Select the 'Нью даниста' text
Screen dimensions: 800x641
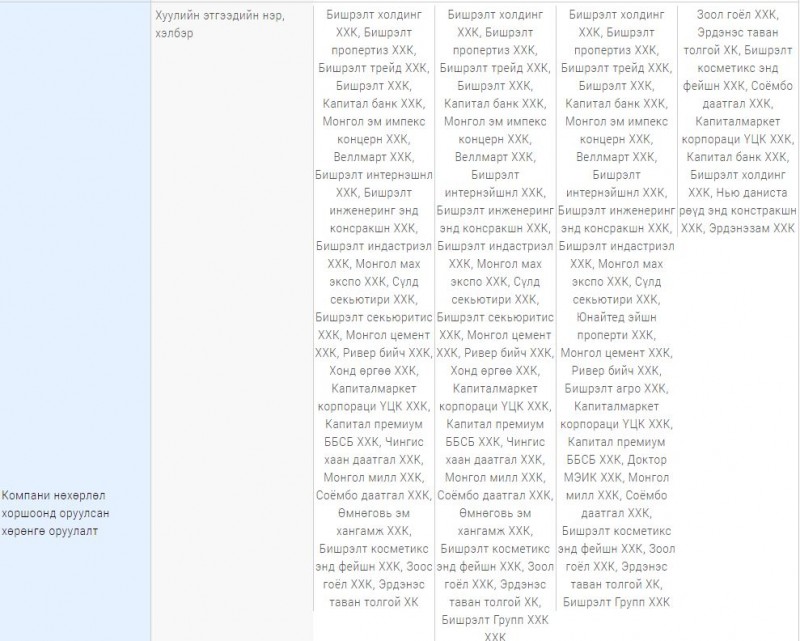point(752,192)
